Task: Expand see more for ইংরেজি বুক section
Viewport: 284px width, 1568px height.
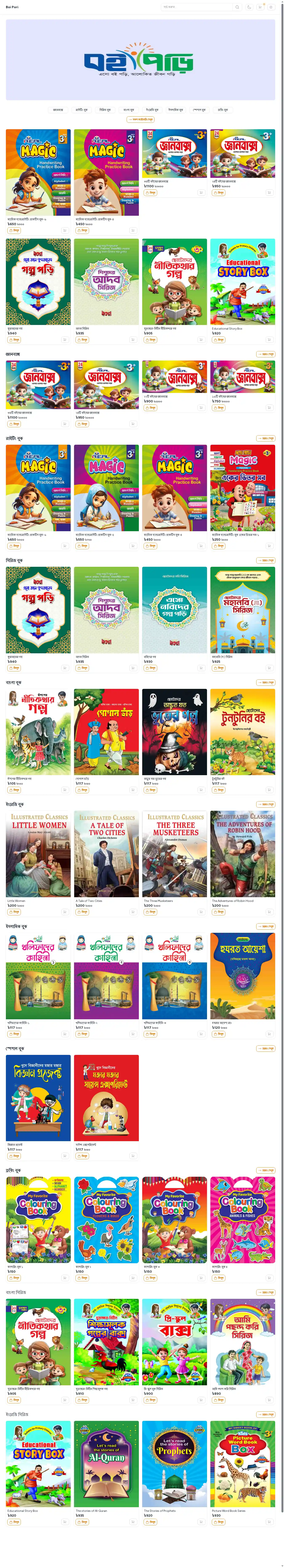Action: 266,804
